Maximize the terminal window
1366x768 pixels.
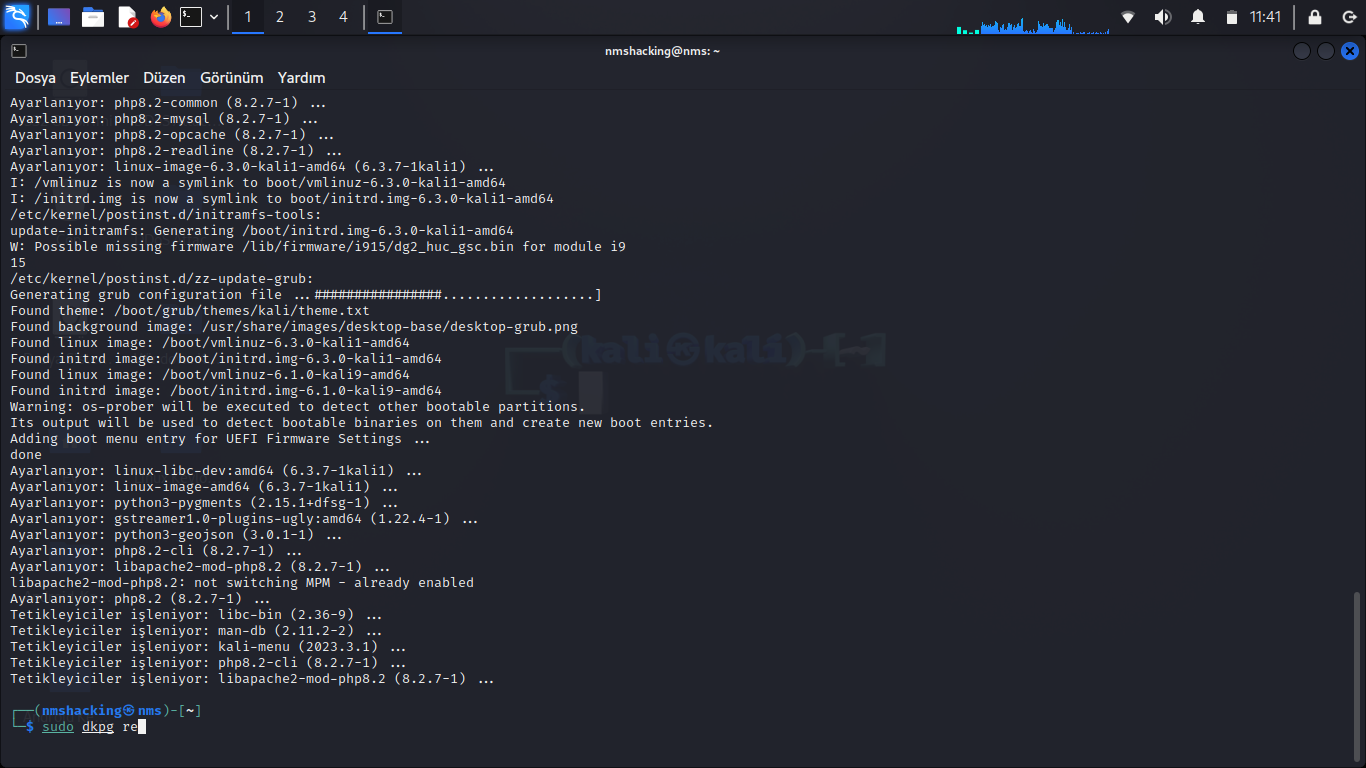(1326, 51)
